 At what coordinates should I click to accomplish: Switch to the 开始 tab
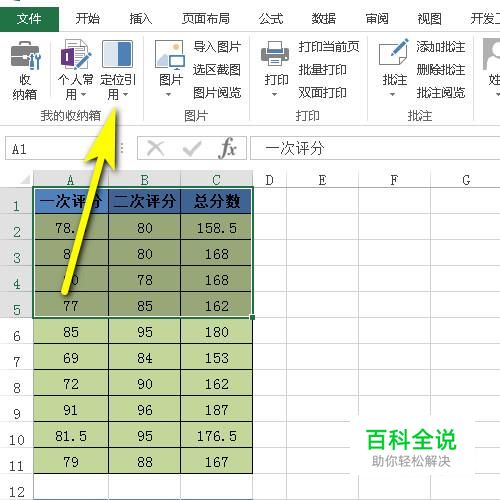coord(87,19)
